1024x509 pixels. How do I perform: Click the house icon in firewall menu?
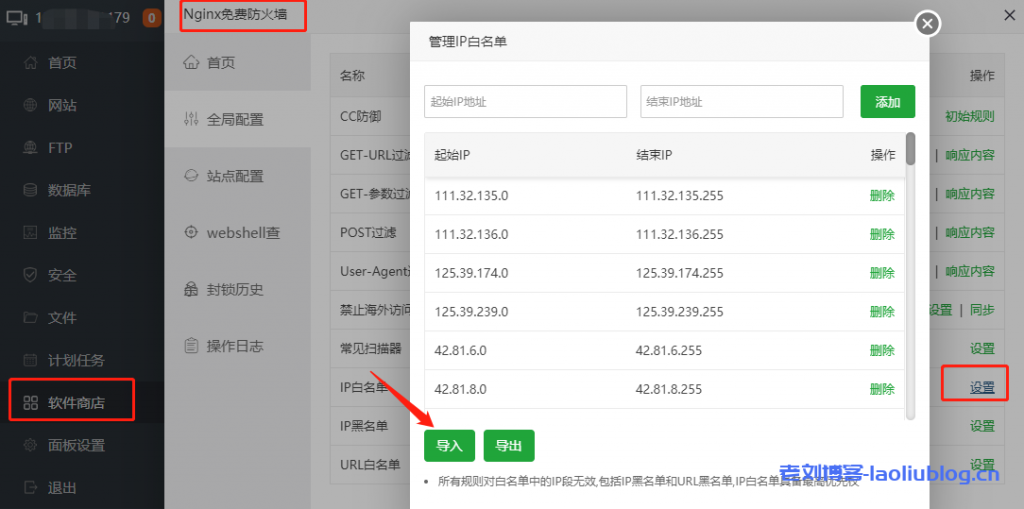point(191,63)
